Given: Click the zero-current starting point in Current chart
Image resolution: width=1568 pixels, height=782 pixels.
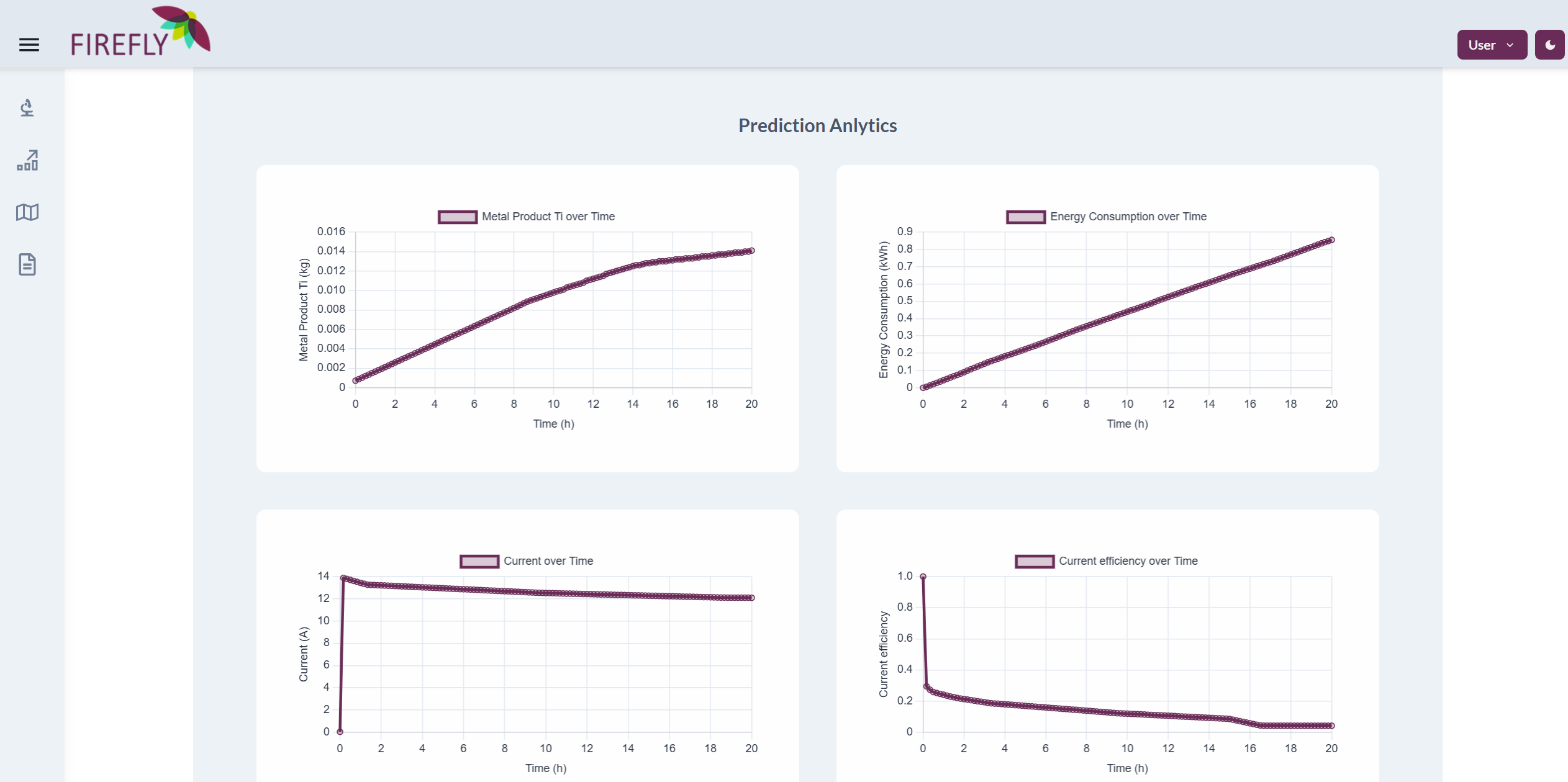Looking at the screenshot, I should click(340, 732).
